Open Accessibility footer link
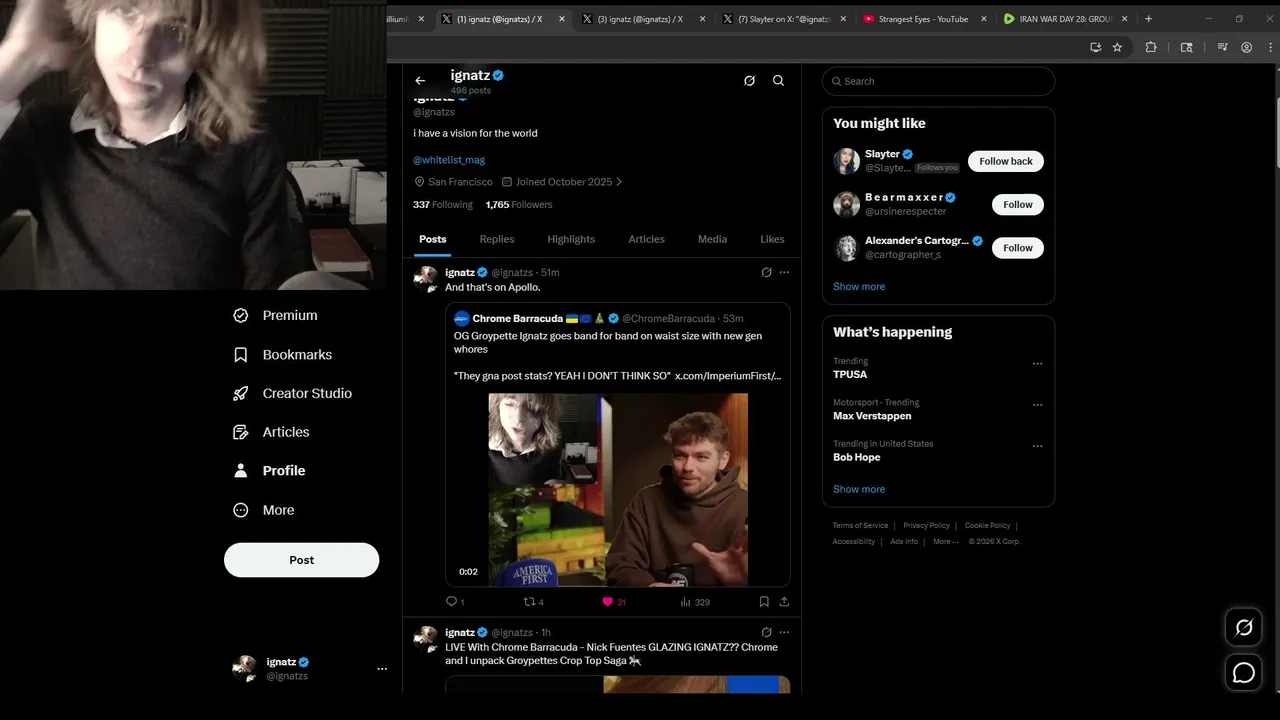 coord(854,542)
